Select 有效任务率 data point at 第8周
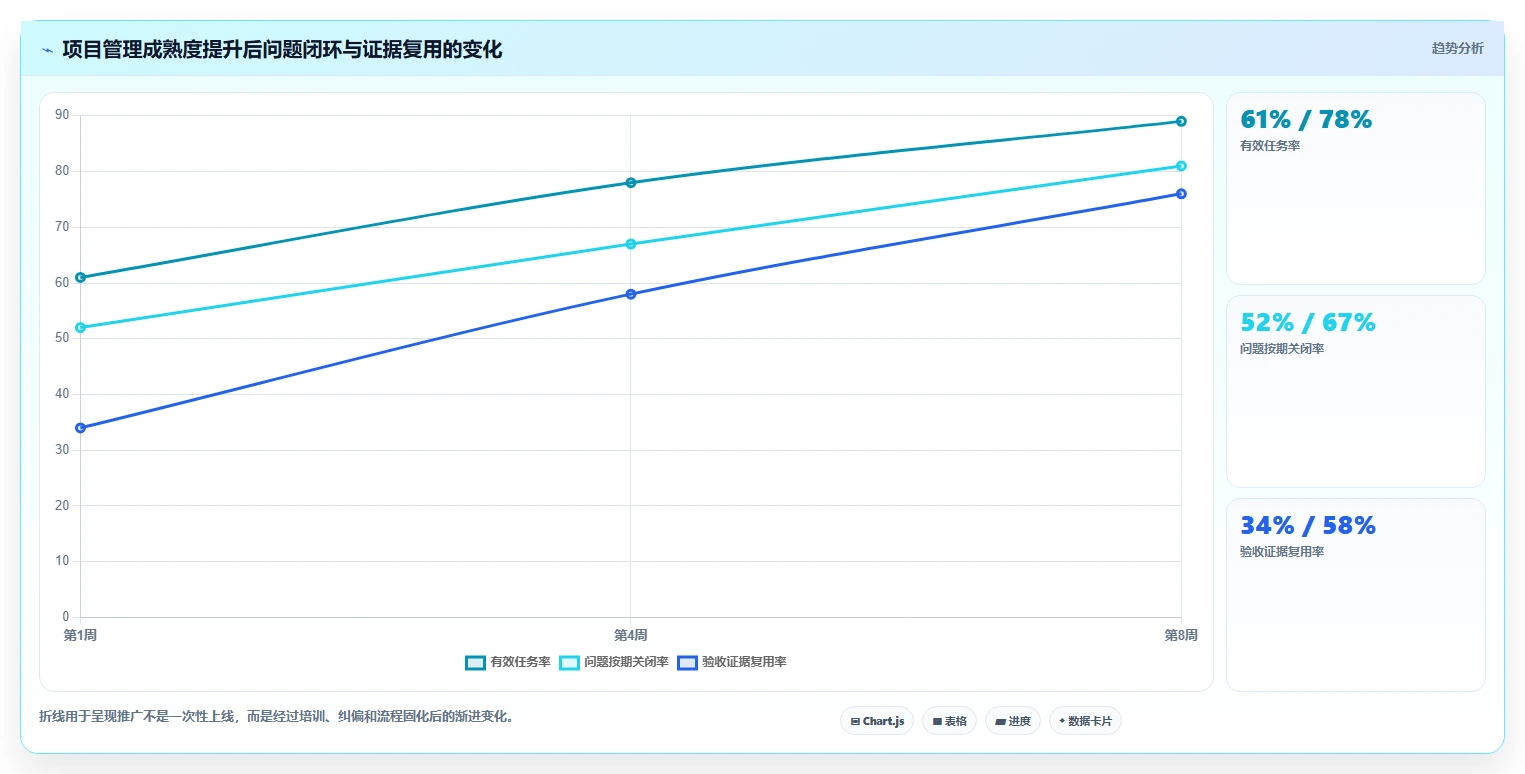 tap(1181, 121)
